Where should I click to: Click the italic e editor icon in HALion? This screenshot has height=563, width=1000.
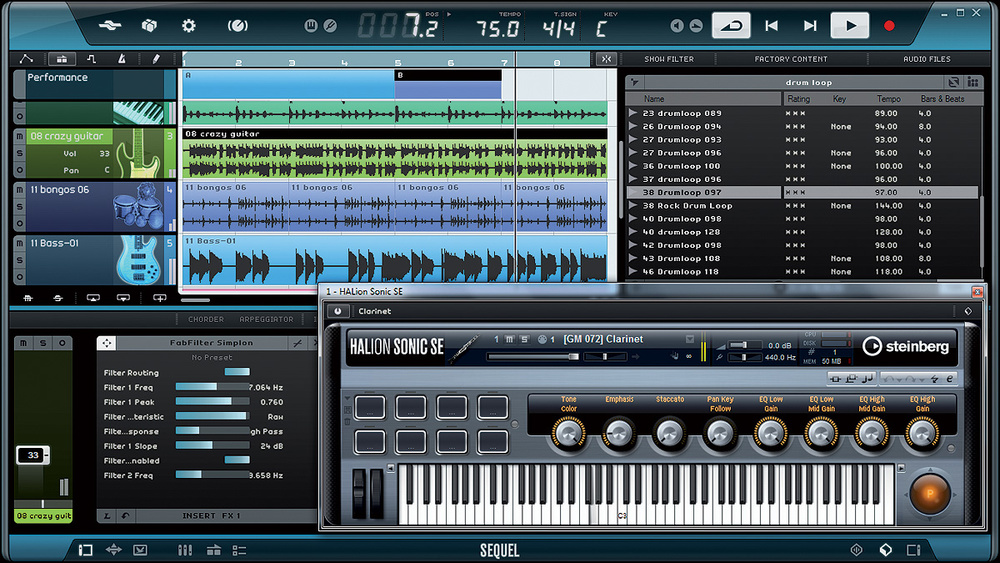(x=950, y=379)
